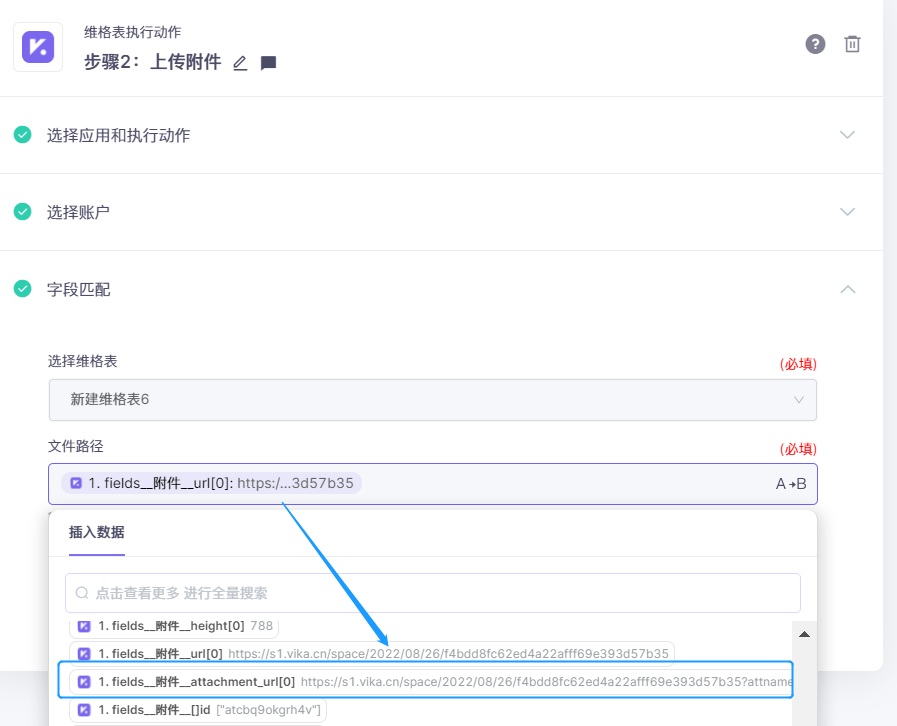Expand 选择账户 section chevron
Image resolution: width=897 pixels, height=726 pixels.
point(847,212)
